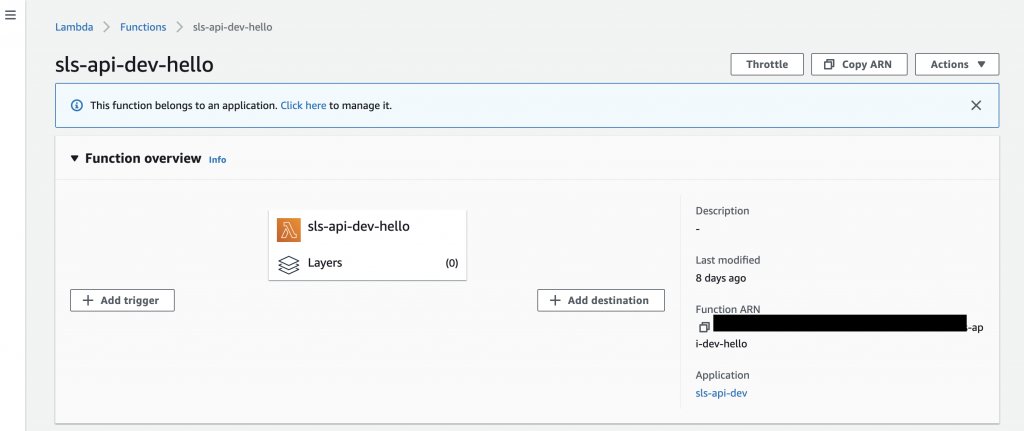Click the Throttle button
The width and height of the screenshot is (1024, 431).
767,65
